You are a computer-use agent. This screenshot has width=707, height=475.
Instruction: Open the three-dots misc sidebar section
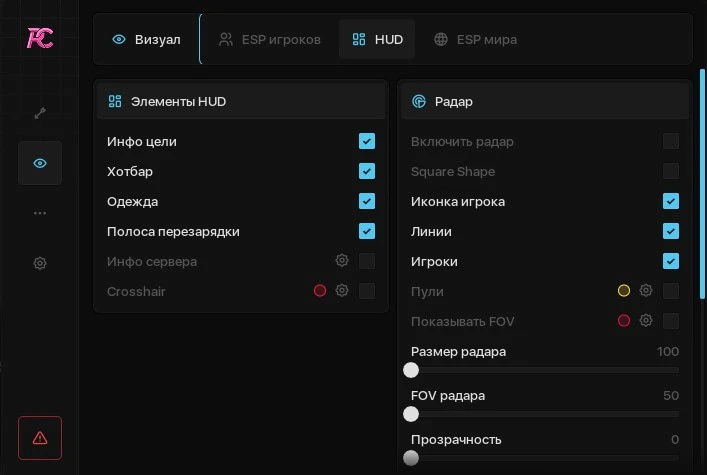click(x=40, y=213)
